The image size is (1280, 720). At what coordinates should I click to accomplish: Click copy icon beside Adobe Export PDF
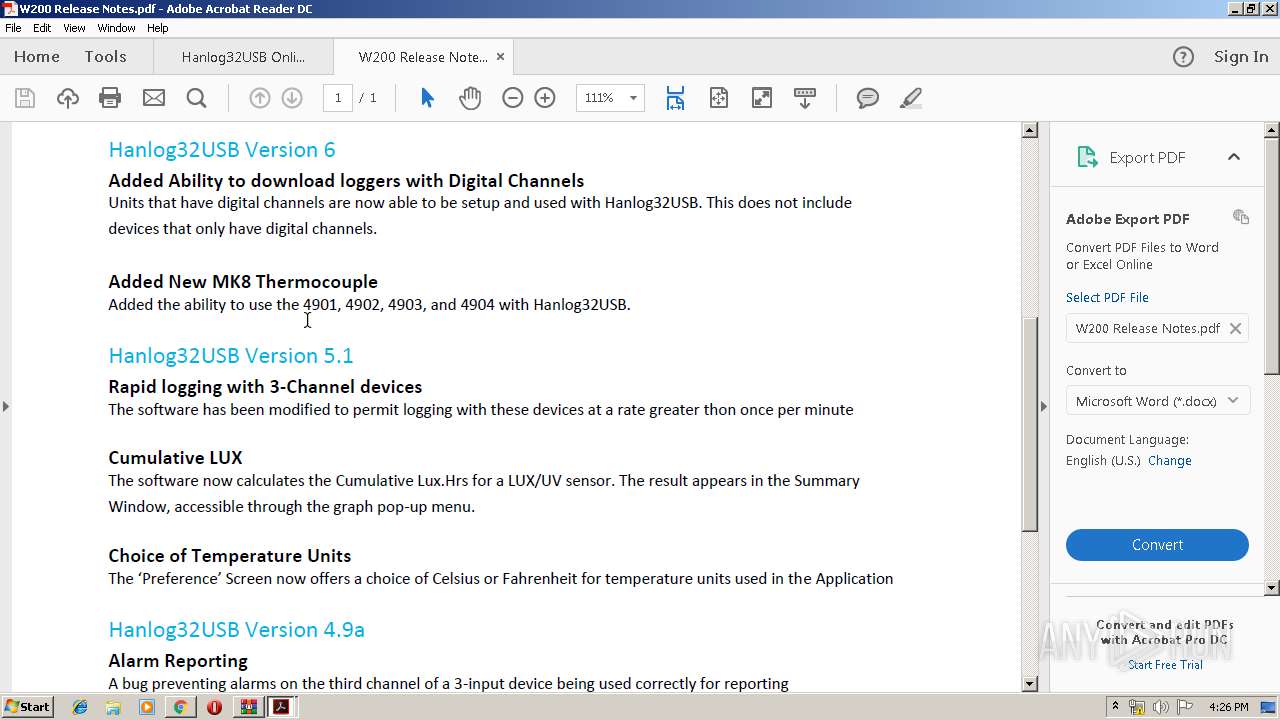coord(1241,217)
